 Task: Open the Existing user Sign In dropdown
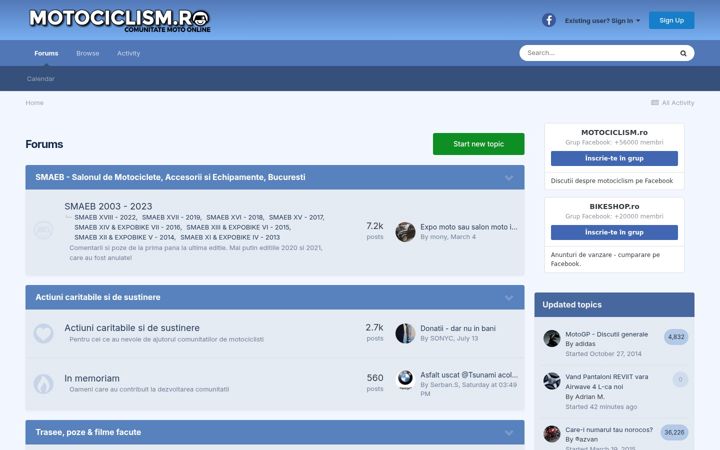(602, 21)
